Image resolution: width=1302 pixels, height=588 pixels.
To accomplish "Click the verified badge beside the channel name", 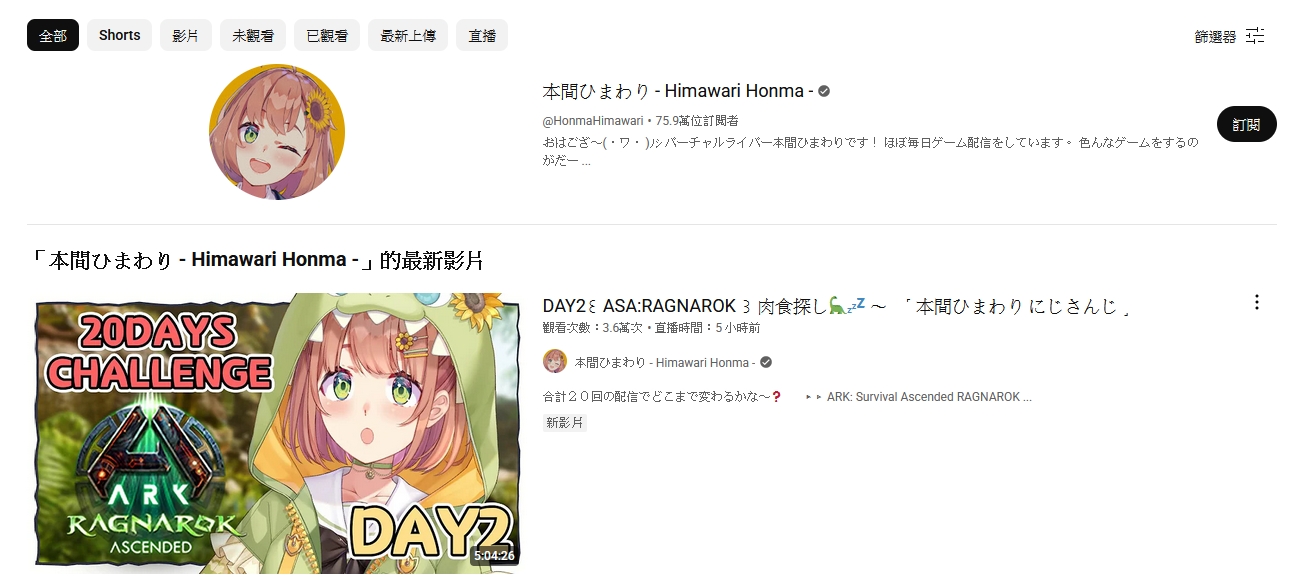I will click(x=824, y=91).
